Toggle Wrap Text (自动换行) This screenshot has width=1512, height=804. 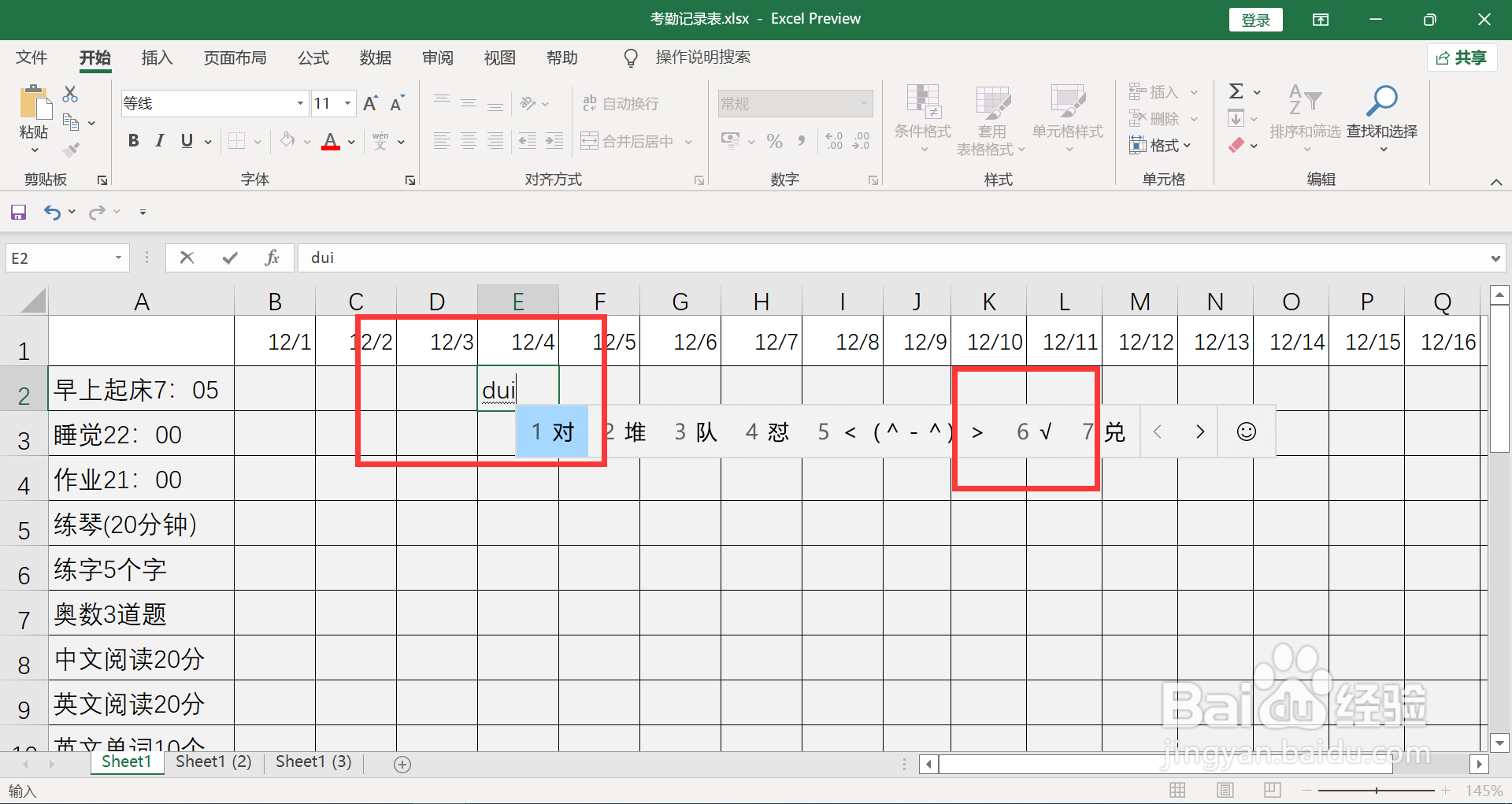click(x=621, y=103)
